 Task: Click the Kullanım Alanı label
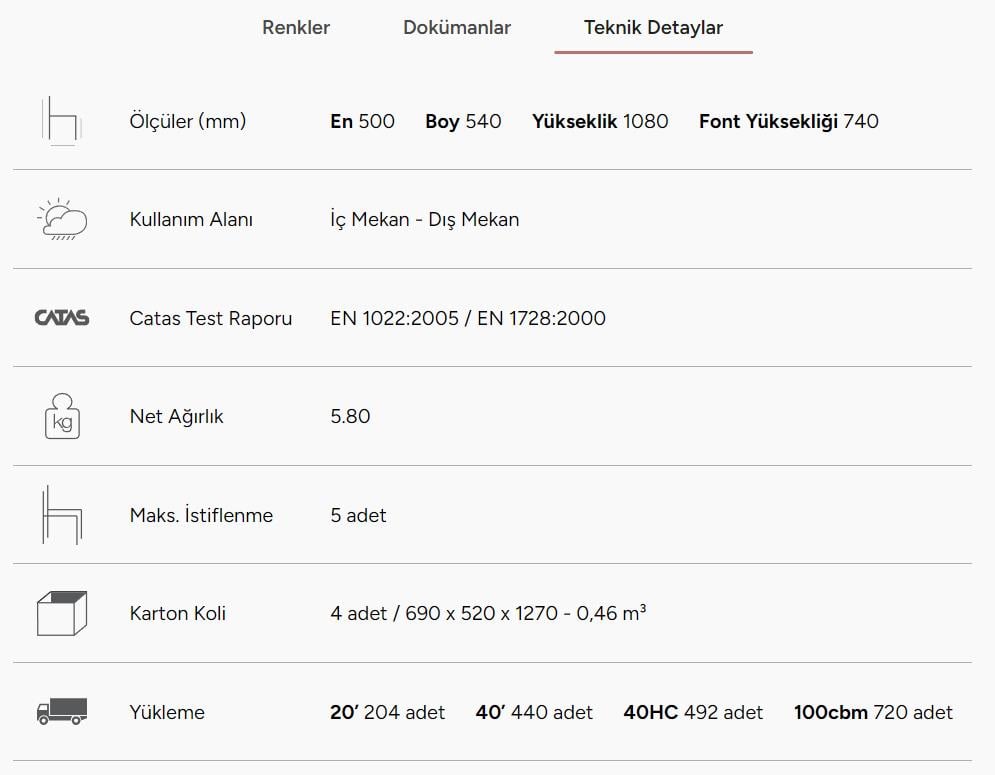(x=191, y=220)
